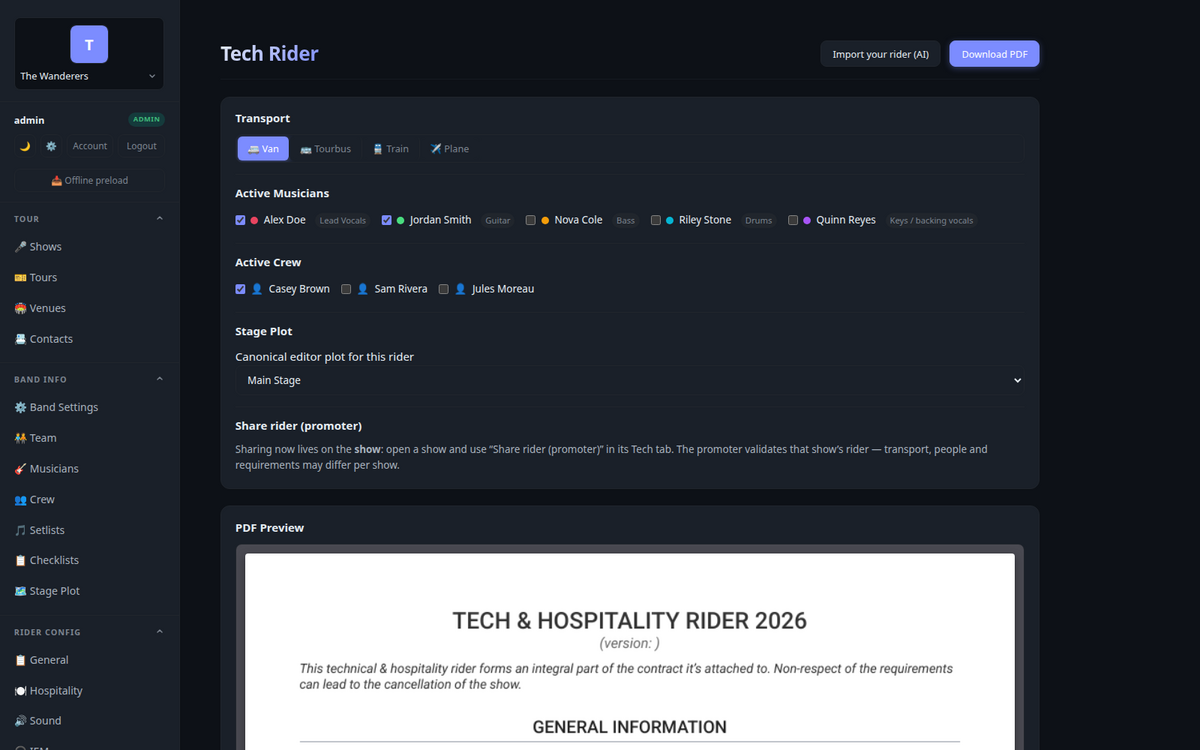Image resolution: width=1200 pixels, height=750 pixels.
Task: Click orange color dot for Nova Cole
Action: pos(545,220)
